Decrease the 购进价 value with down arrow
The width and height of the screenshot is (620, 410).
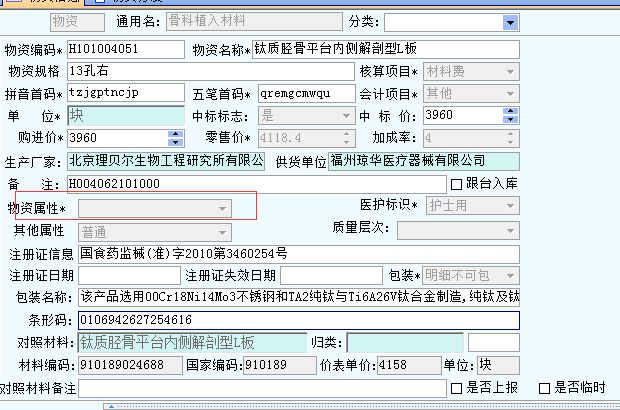pyautogui.click(x=175, y=142)
